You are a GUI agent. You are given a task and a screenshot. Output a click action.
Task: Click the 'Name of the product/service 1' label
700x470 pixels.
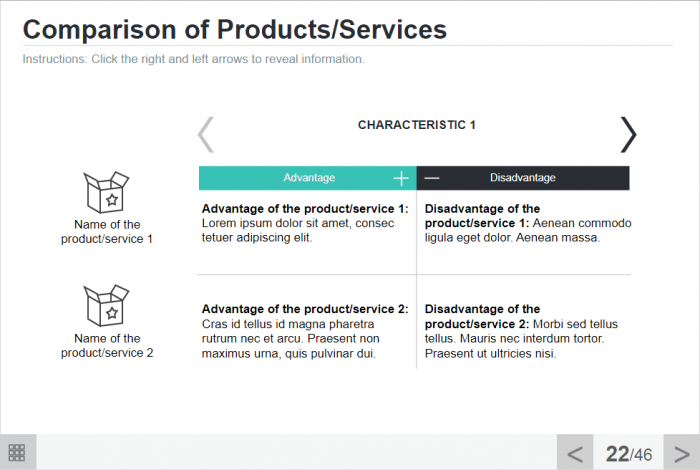tap(107, 232)
